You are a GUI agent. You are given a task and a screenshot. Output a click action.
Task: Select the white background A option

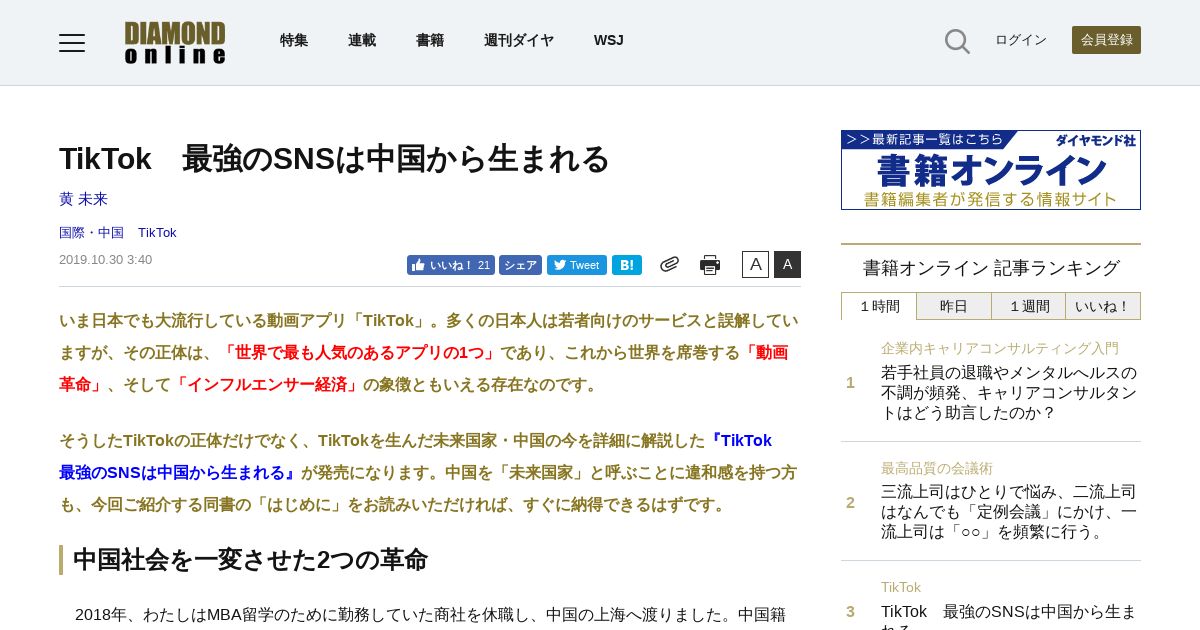click(755, 264)
